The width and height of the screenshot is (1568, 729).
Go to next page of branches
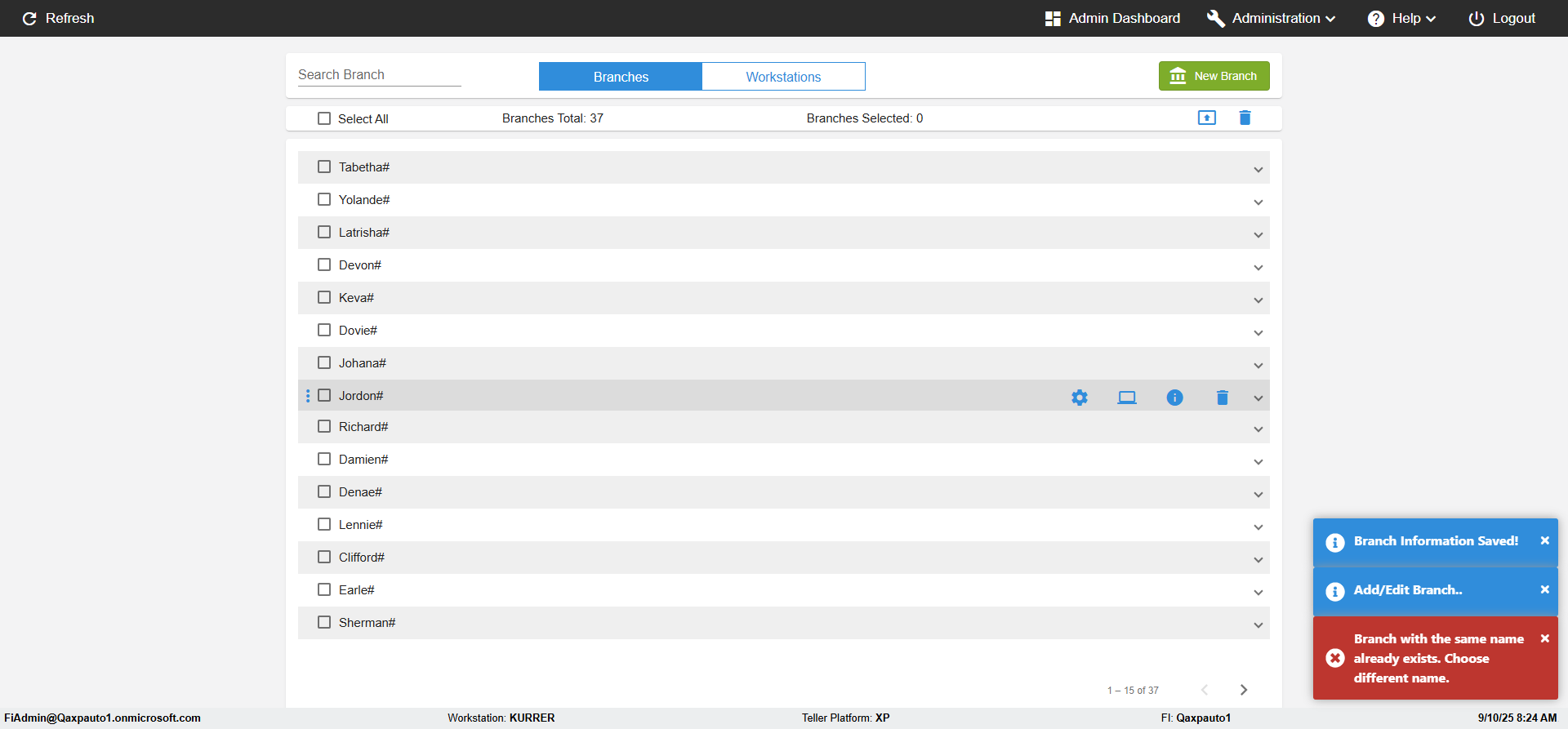click(1244, 690)
